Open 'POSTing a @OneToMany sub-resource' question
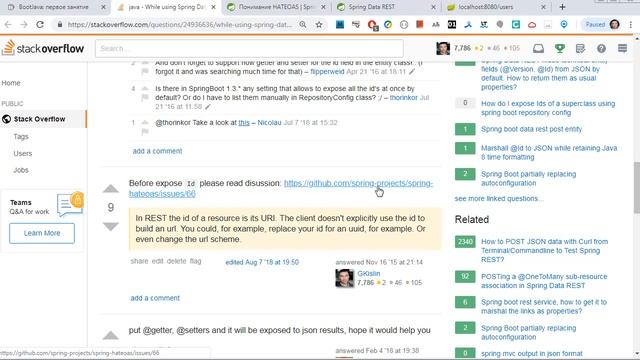This screenshot has height=360, width=640. point(544,281)
